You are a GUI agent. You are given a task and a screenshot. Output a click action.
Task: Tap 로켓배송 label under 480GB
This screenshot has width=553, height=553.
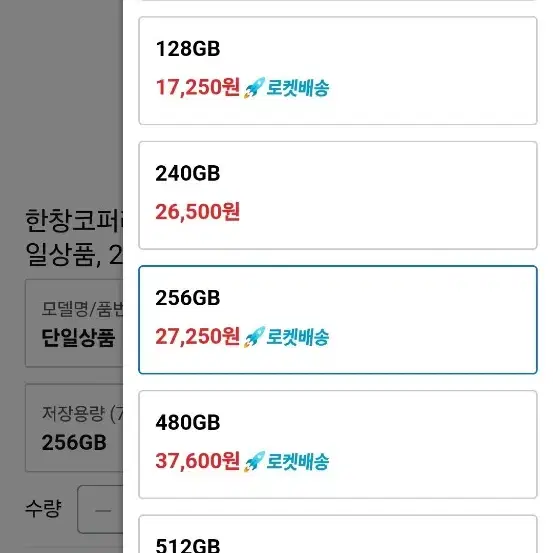298,461
